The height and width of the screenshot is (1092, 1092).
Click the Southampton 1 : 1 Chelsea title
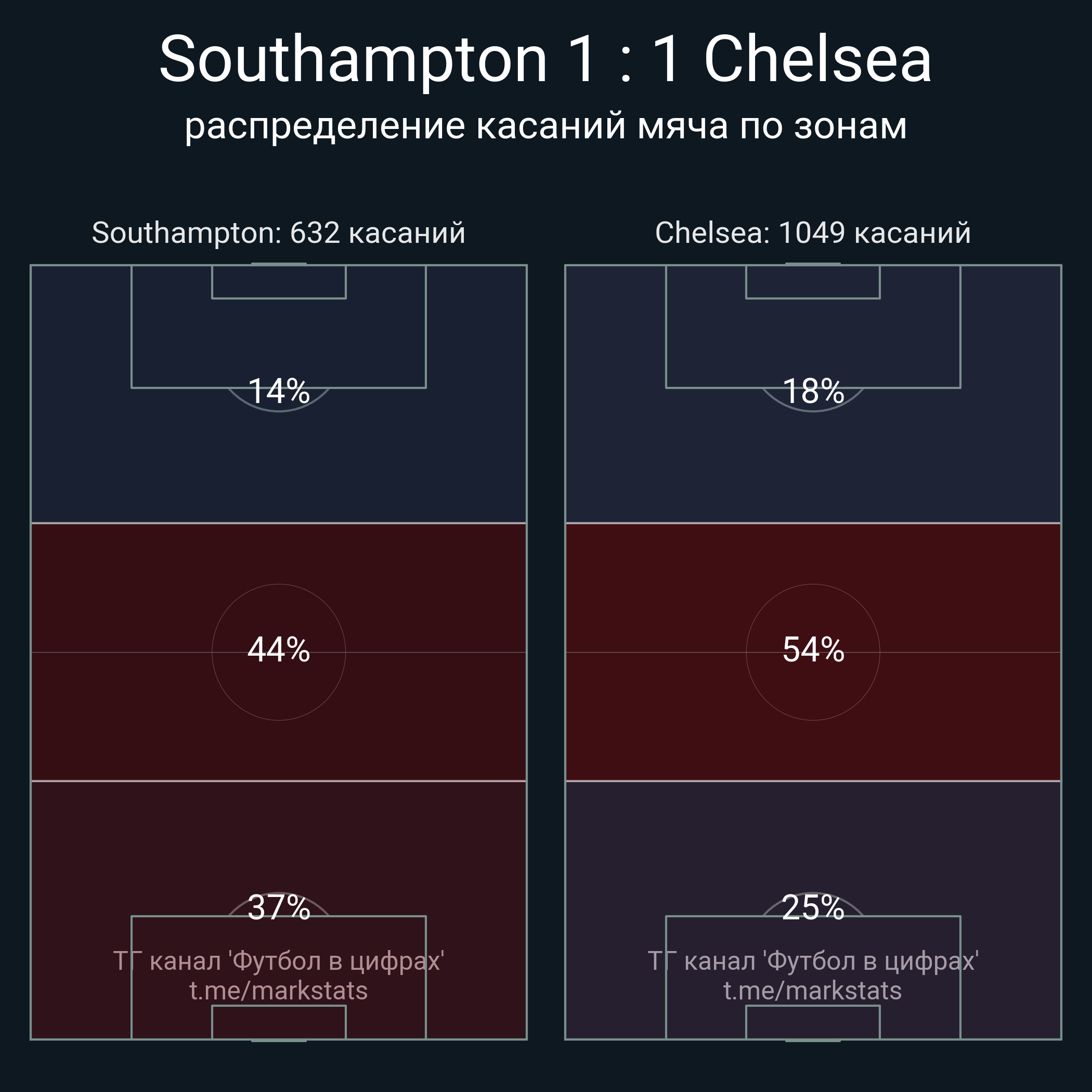545,59
